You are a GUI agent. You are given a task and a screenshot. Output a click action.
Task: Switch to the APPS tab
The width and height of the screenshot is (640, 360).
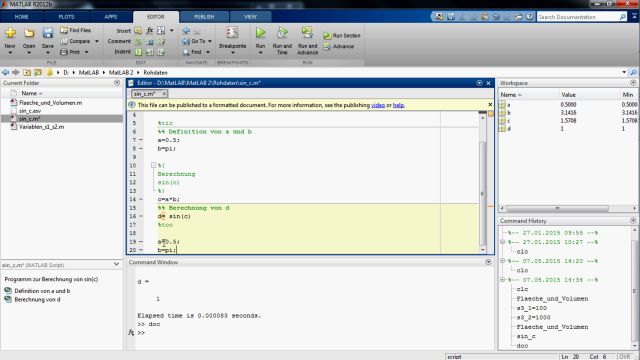(111, 17)
